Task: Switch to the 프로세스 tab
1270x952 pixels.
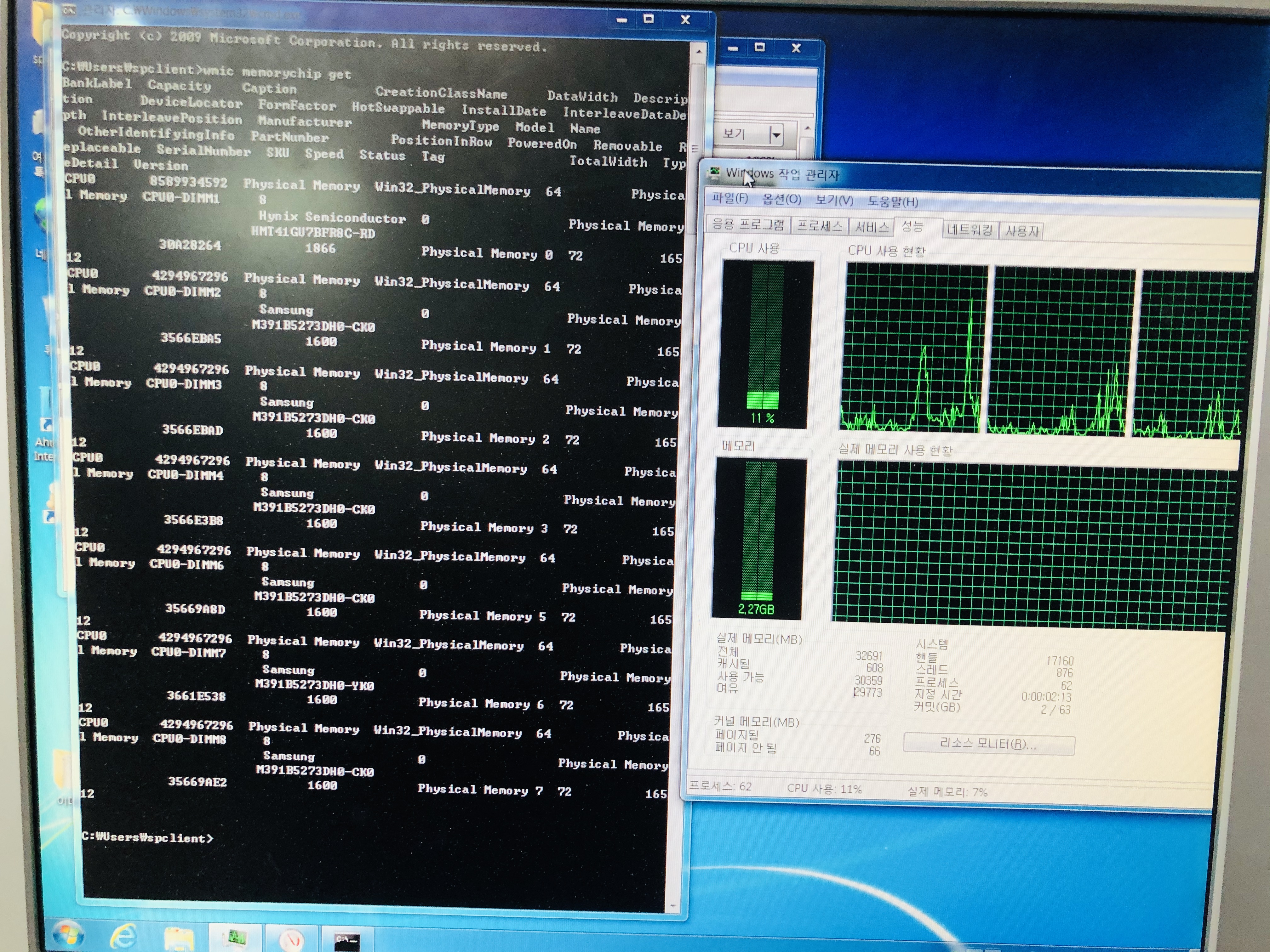Action: [819, 227]
